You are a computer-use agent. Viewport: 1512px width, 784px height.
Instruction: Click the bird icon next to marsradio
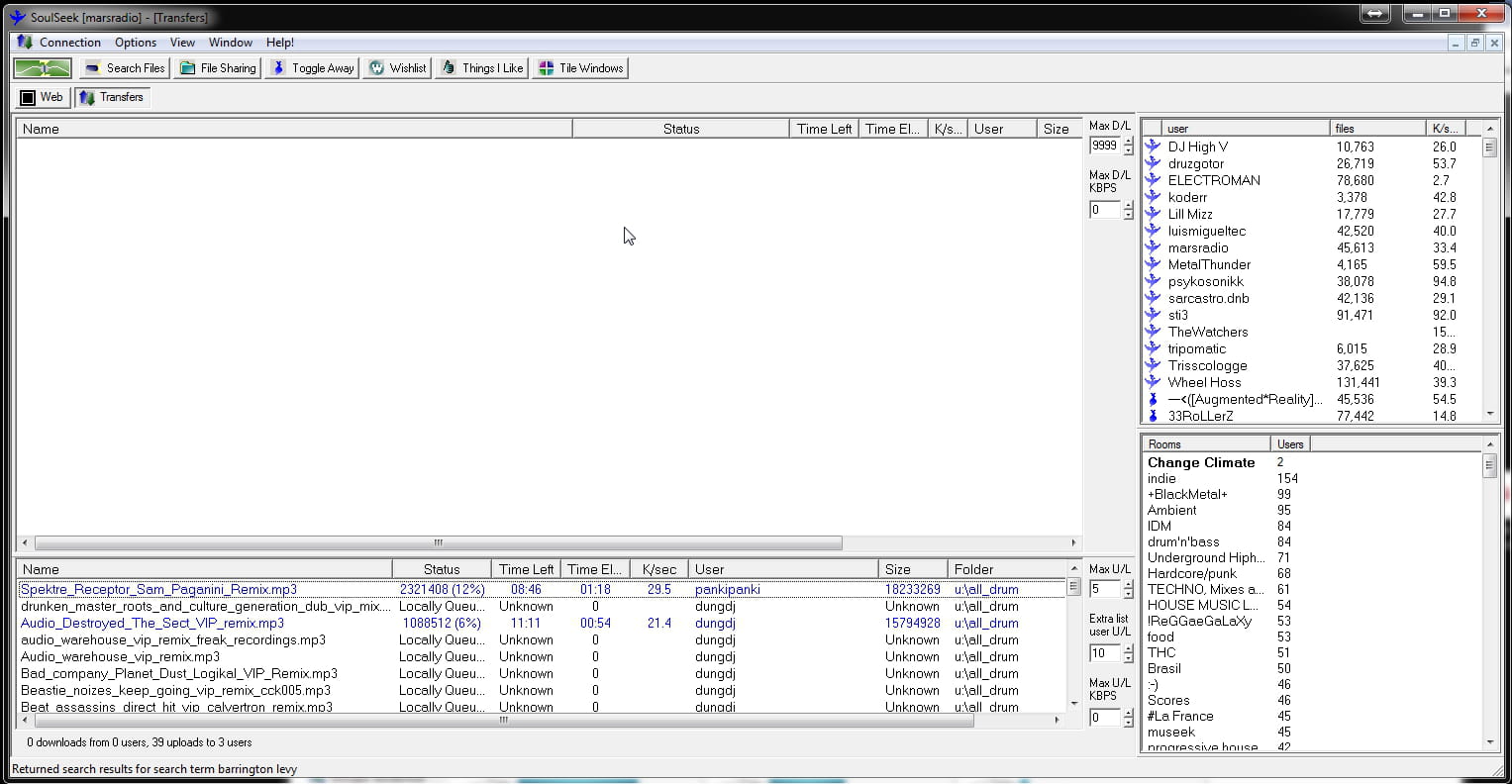pos(1153,247)
